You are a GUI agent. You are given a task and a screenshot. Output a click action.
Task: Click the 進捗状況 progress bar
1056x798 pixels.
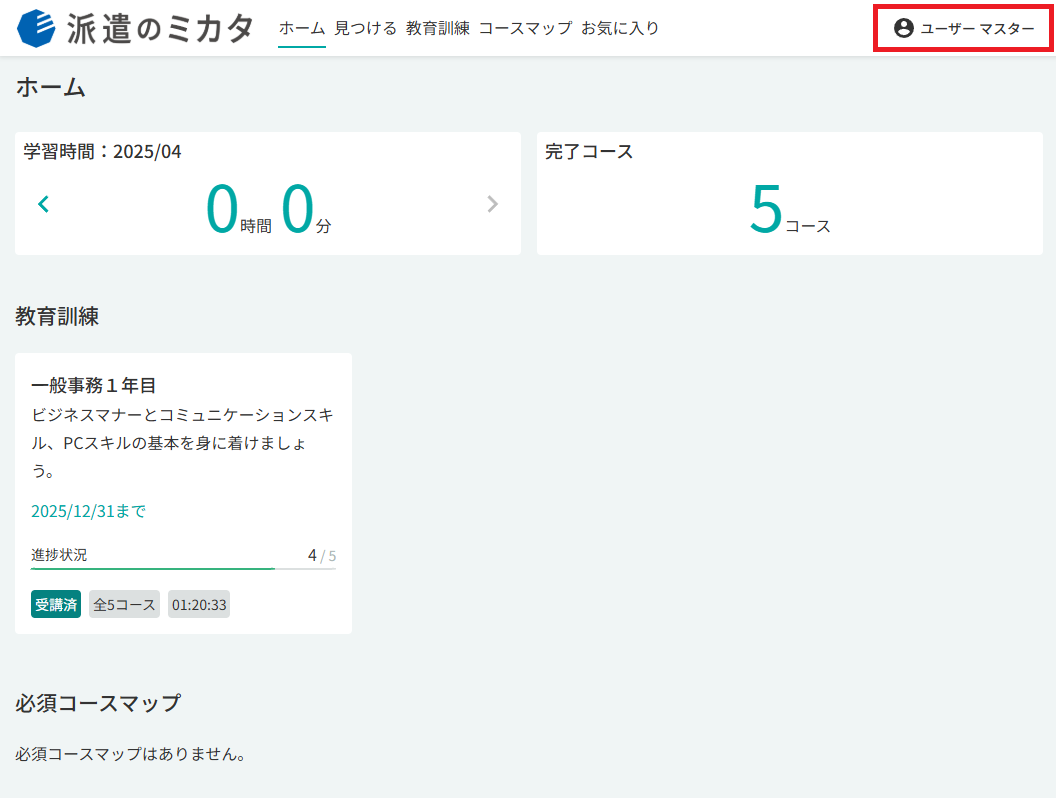(183, 569)
